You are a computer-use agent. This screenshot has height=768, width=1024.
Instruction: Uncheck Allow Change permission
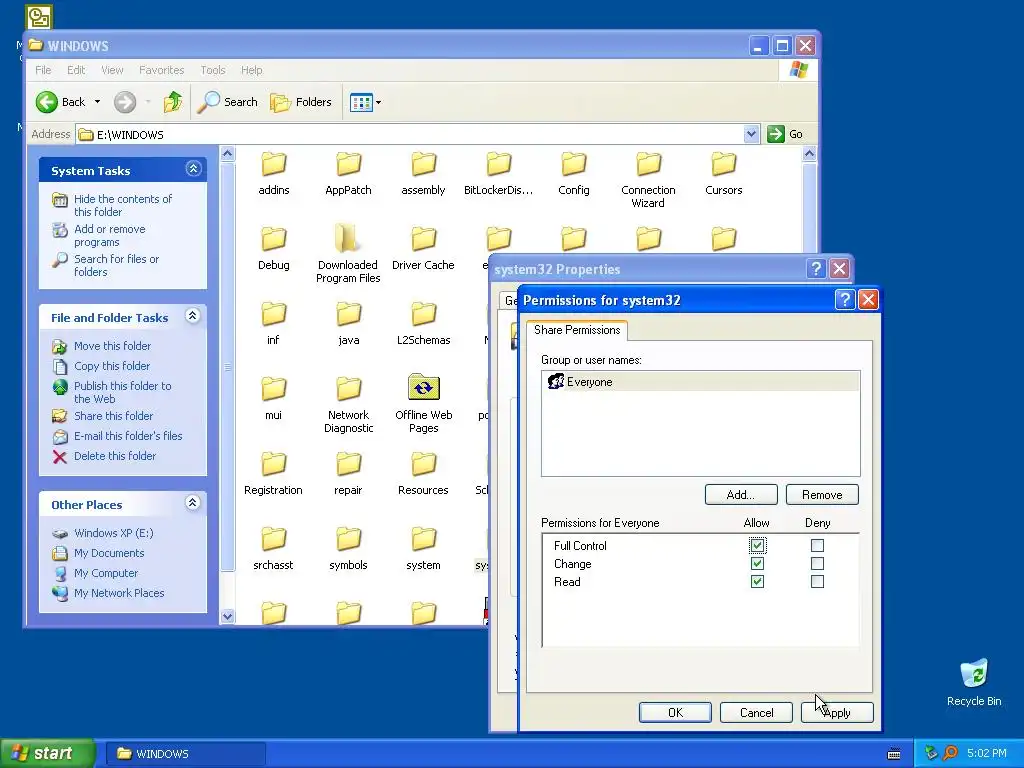[x=757, y=564]
